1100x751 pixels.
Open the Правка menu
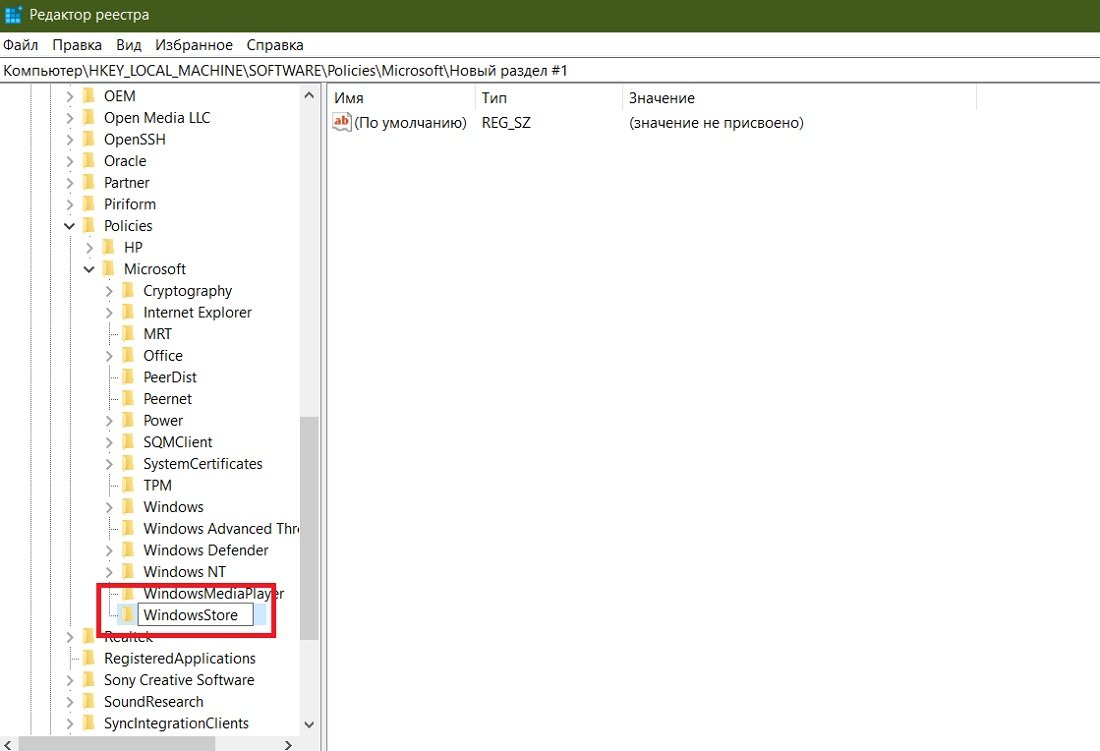(77, 44)
